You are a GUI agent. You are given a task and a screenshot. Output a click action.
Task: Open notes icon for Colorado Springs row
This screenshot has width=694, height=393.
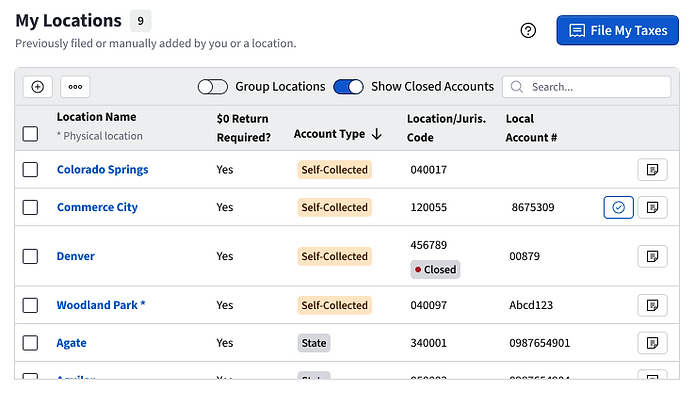(x=652, y=170)
